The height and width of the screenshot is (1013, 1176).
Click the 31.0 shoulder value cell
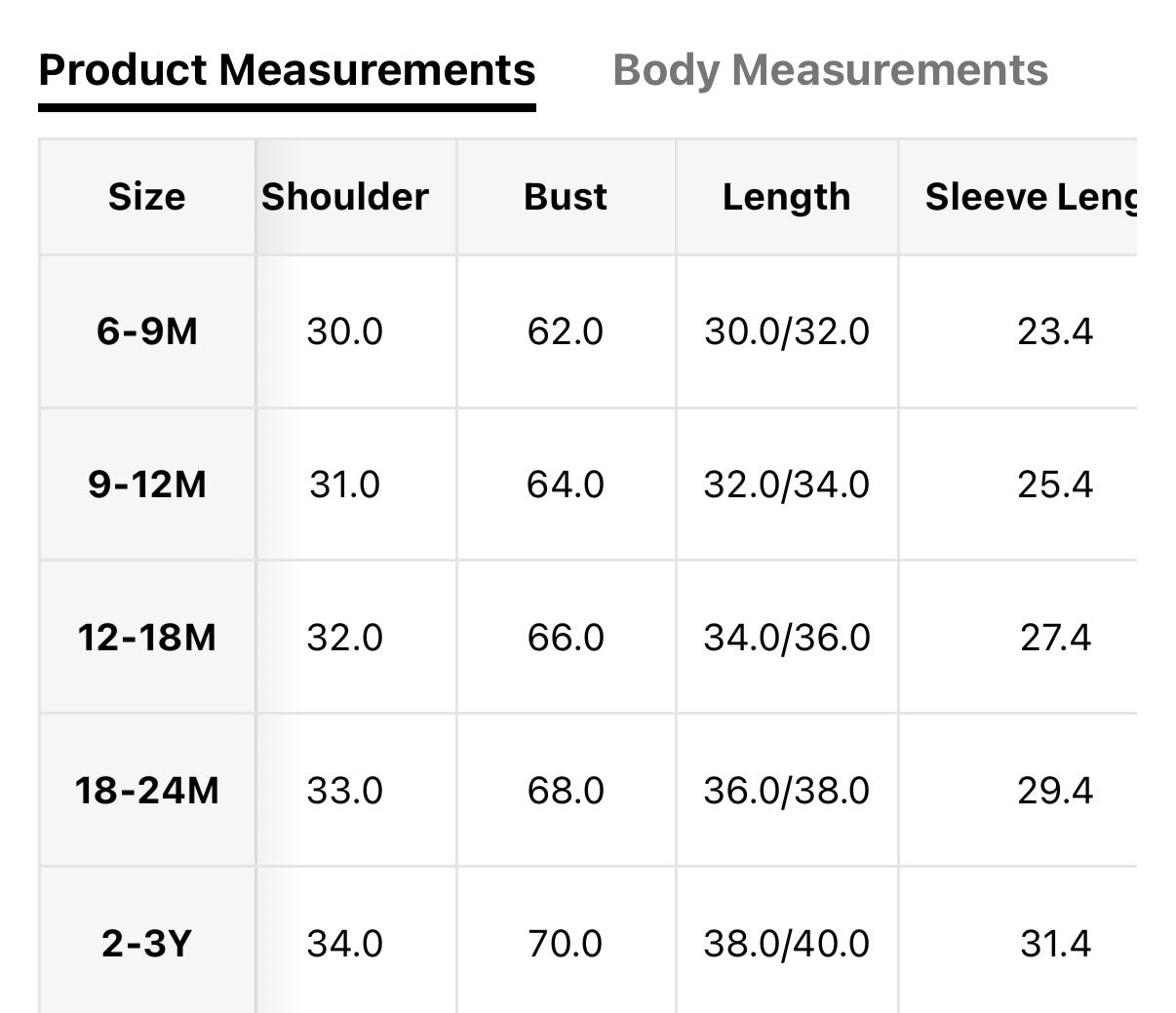coord(345,485)
